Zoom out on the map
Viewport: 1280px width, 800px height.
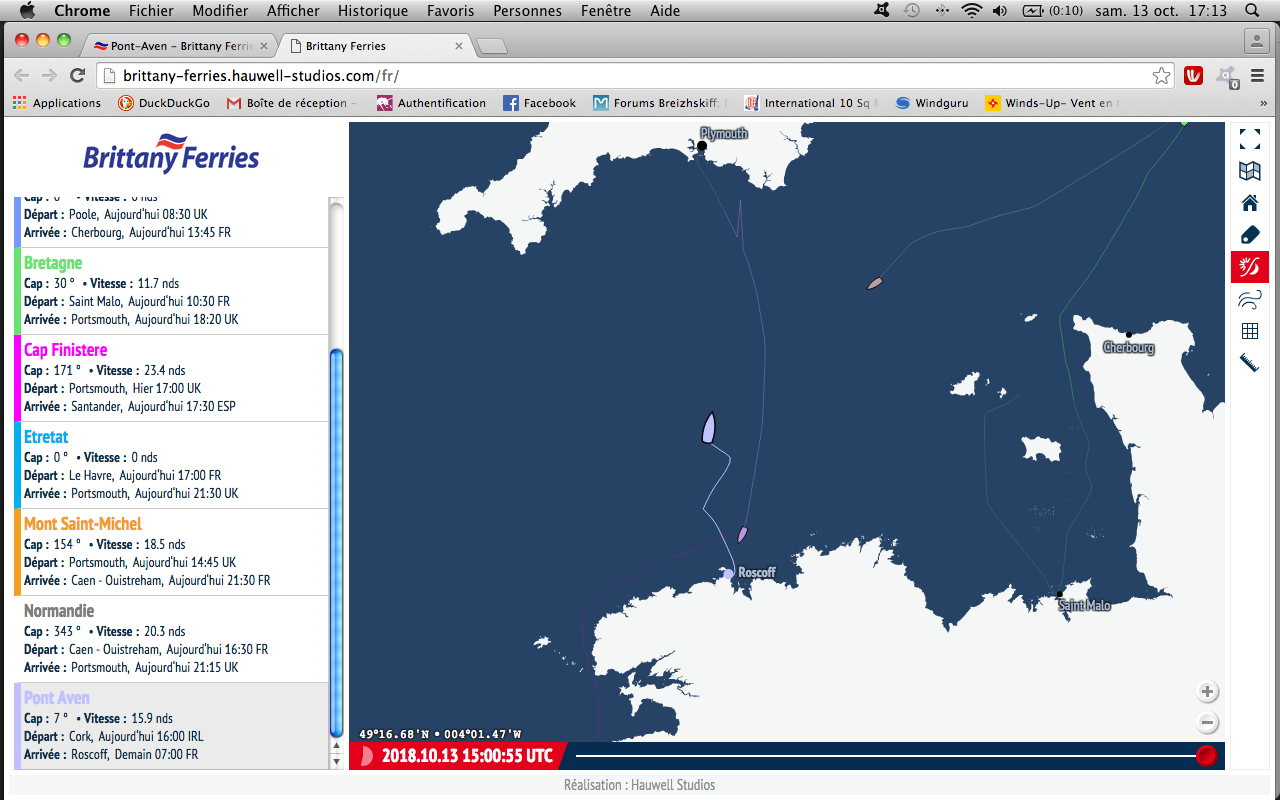click(1207, 723)
